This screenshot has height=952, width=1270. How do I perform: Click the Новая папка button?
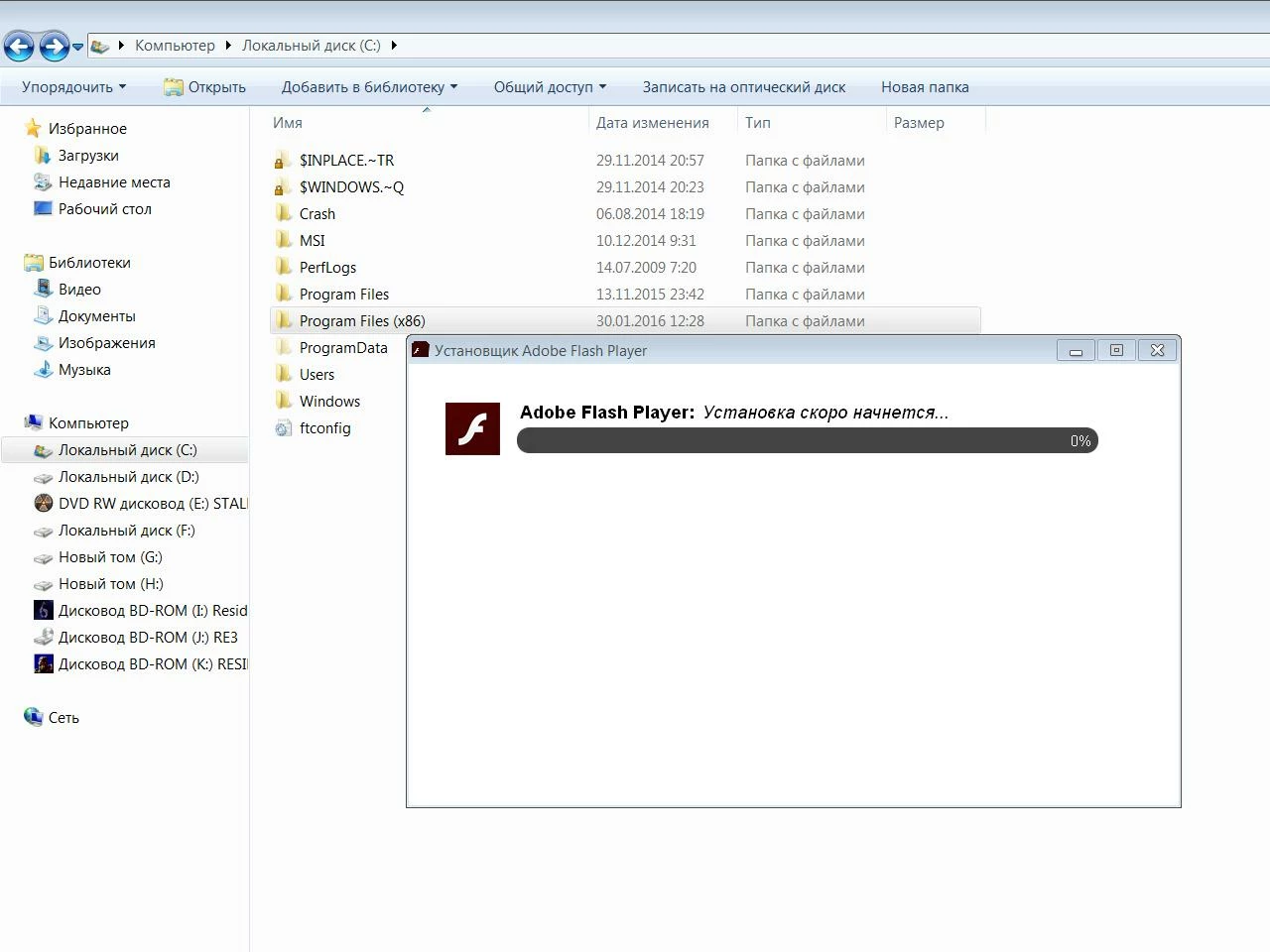tap(925, 87)
